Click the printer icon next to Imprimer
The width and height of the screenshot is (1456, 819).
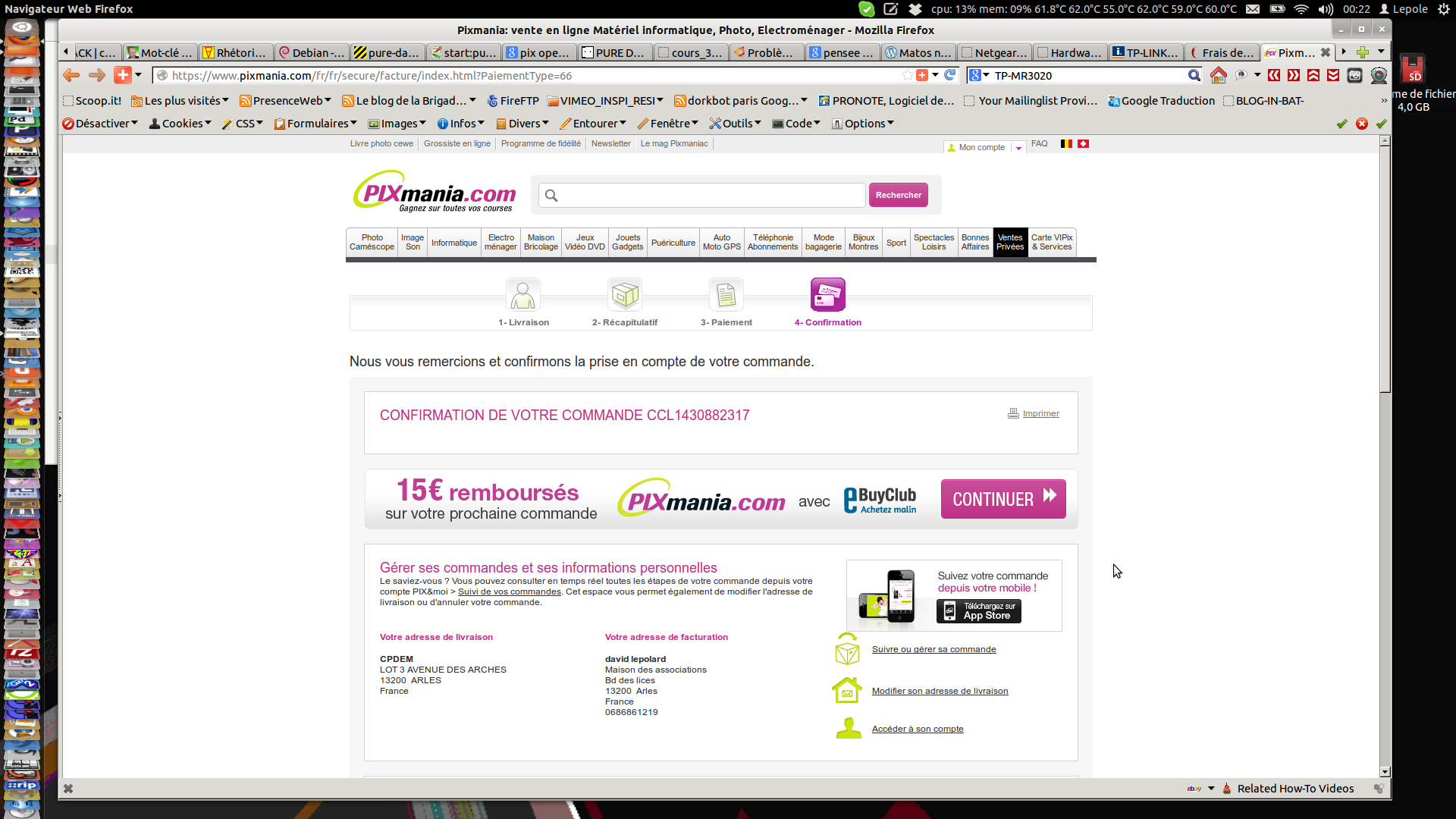click(x=1013, y=413)
